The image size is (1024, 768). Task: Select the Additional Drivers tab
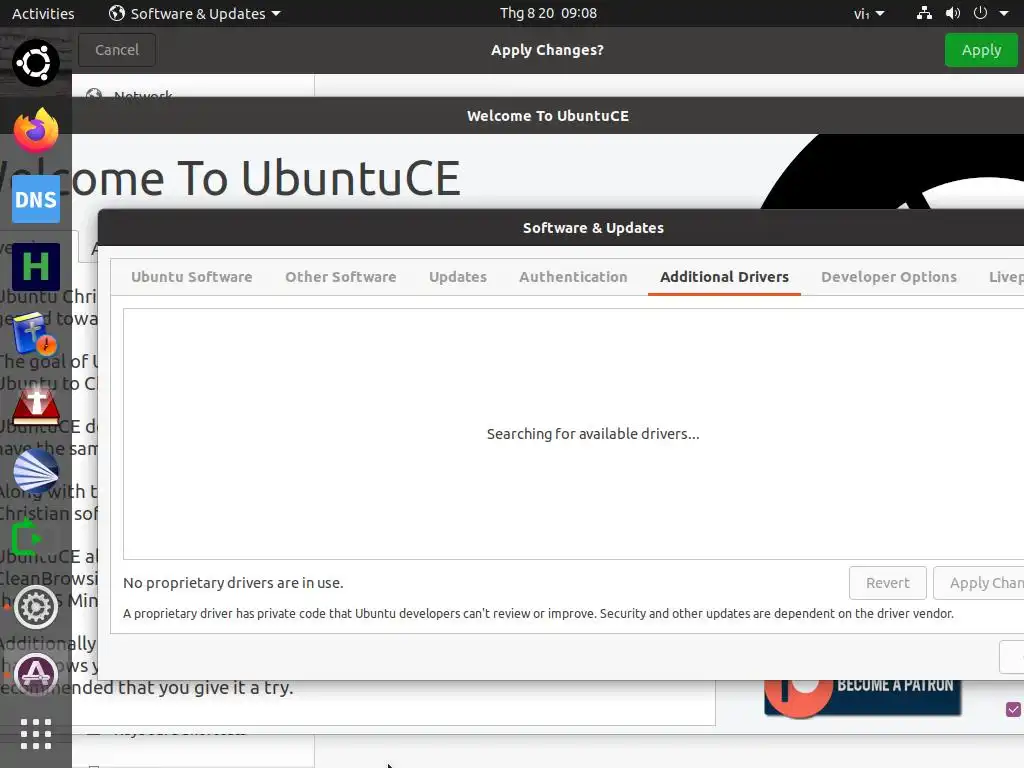click(x=724, y=277)
